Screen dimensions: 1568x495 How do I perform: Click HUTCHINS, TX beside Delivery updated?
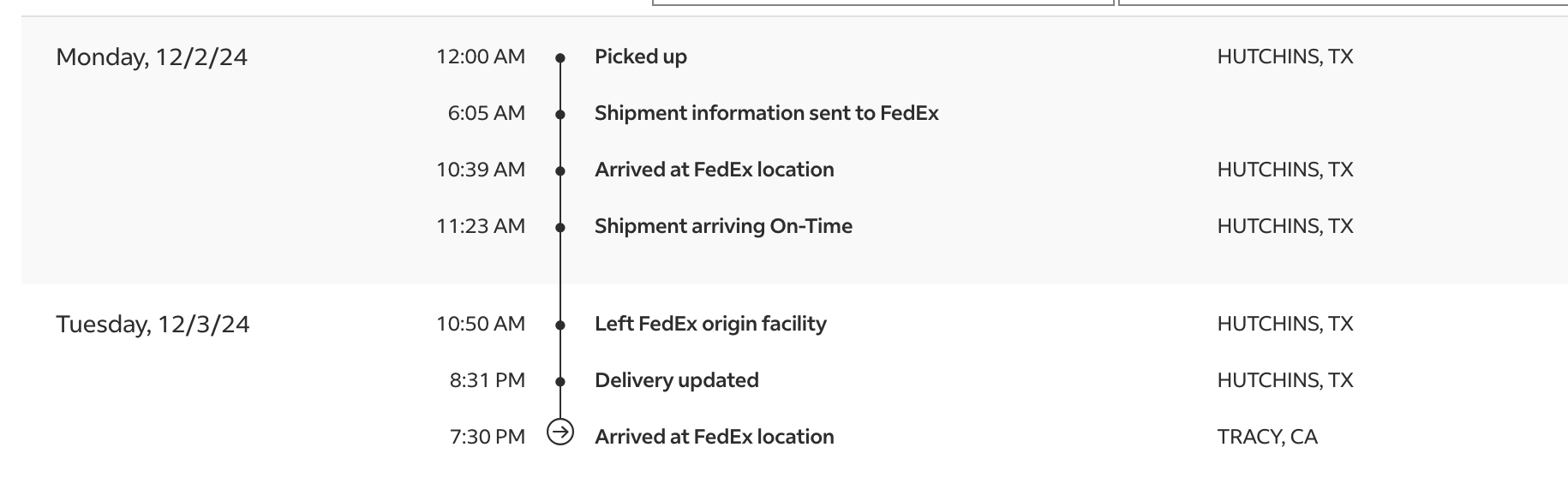(x=1285, y=380)
